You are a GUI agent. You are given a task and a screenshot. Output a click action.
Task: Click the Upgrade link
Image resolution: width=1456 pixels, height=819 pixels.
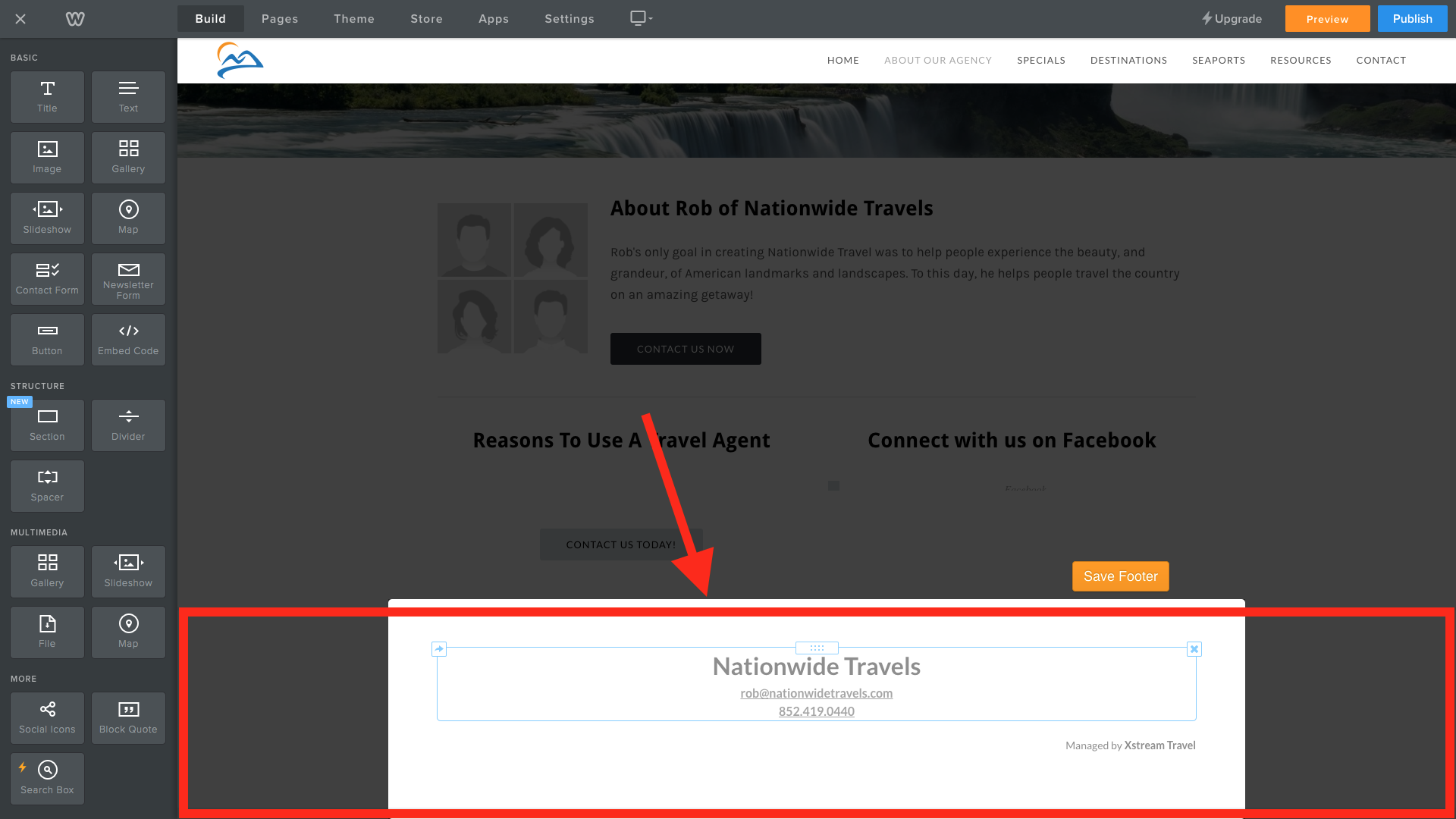(x=1232, y=19)
